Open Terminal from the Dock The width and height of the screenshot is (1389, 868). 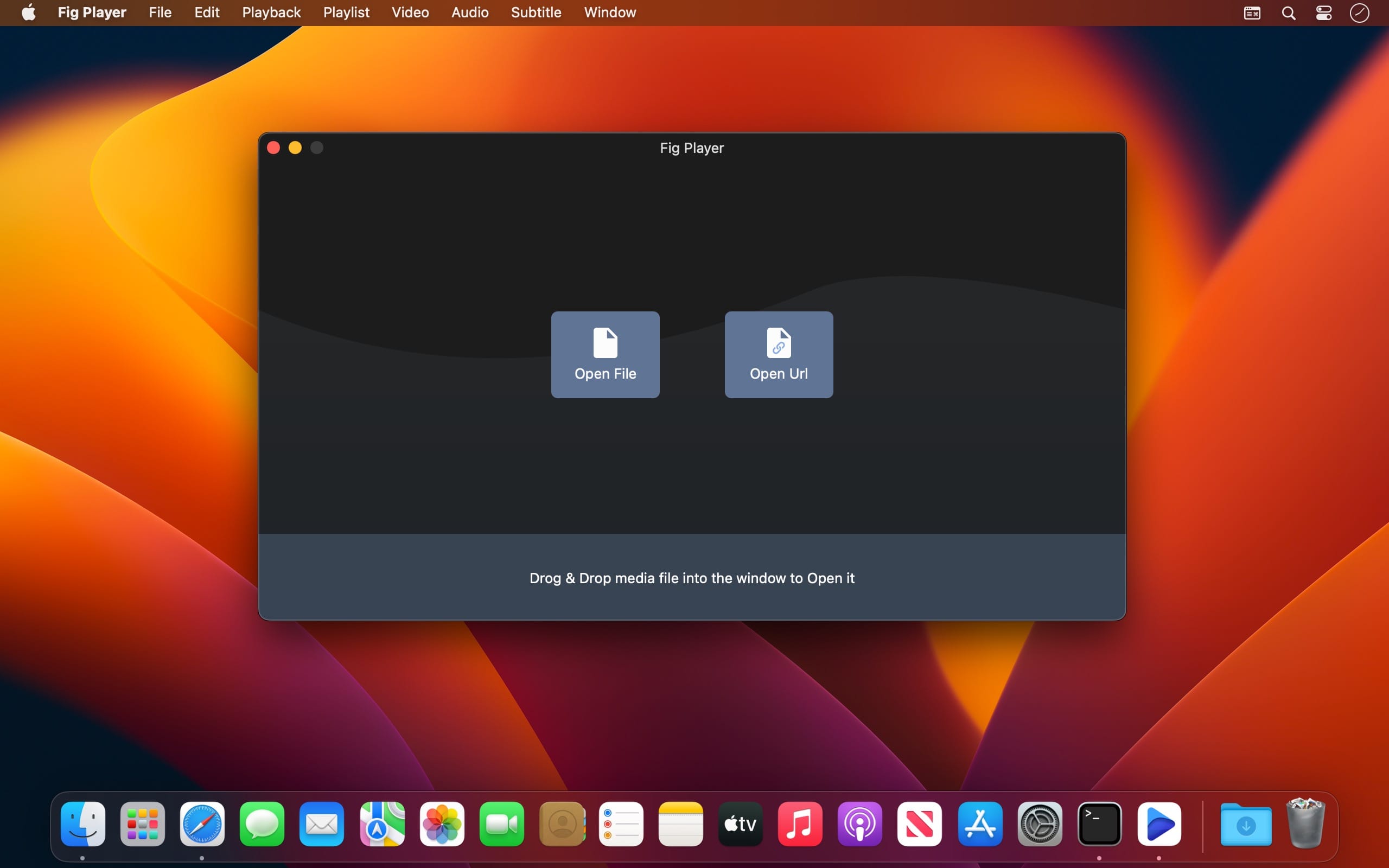coord(1100,824)
